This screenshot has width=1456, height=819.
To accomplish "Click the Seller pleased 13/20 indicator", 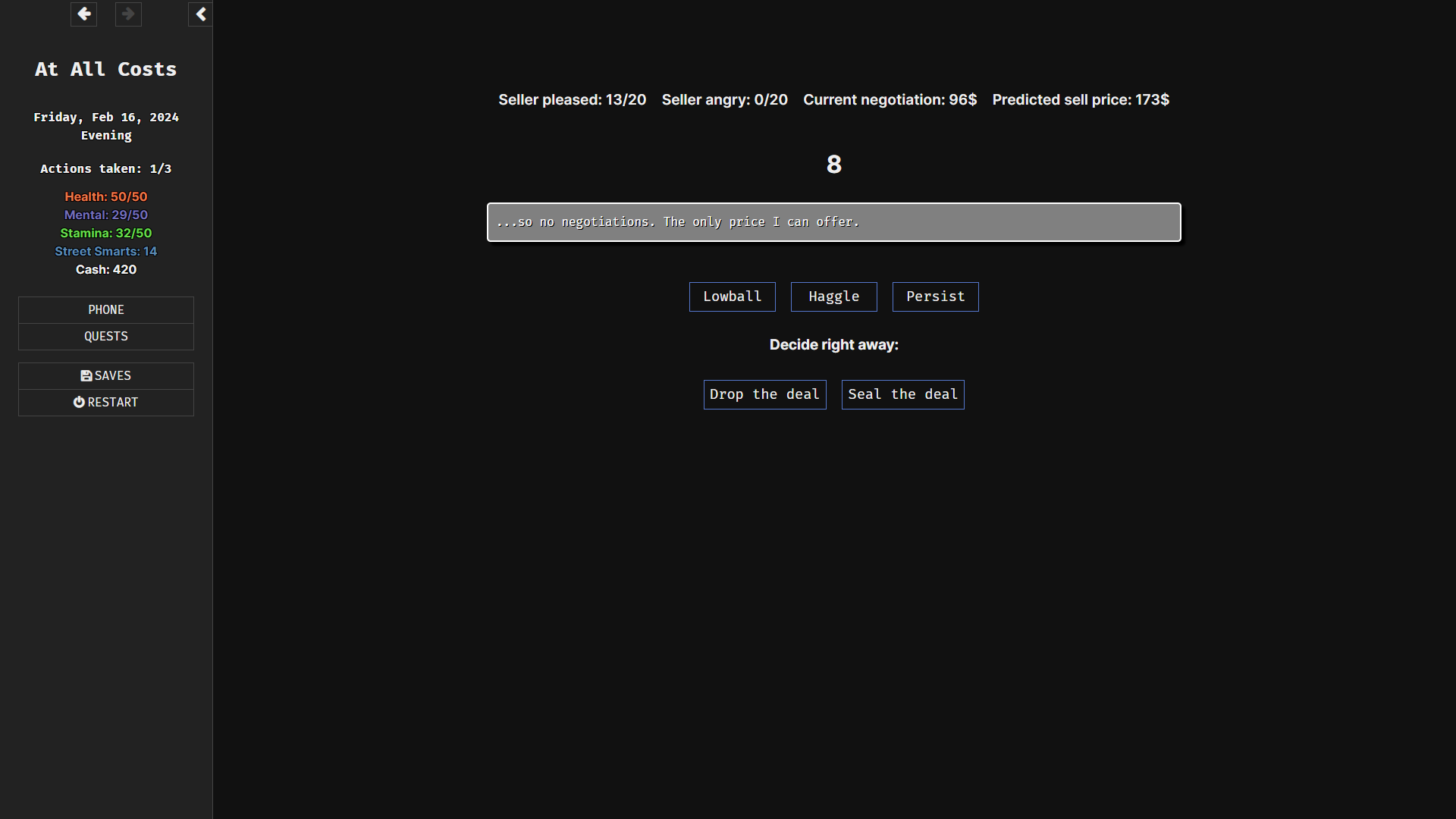I will pyautogui.click(x=572, y=100).
